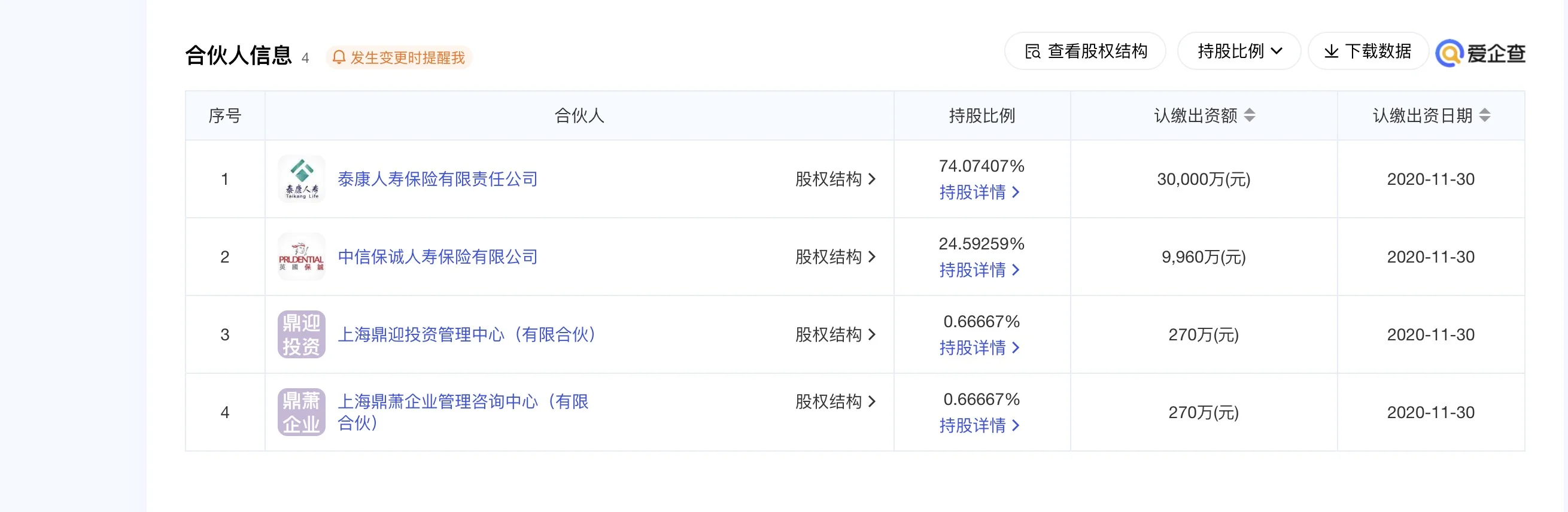Click the 74.07407% percentage value
The image size is (1568, 512).
(x=981, y=166)
